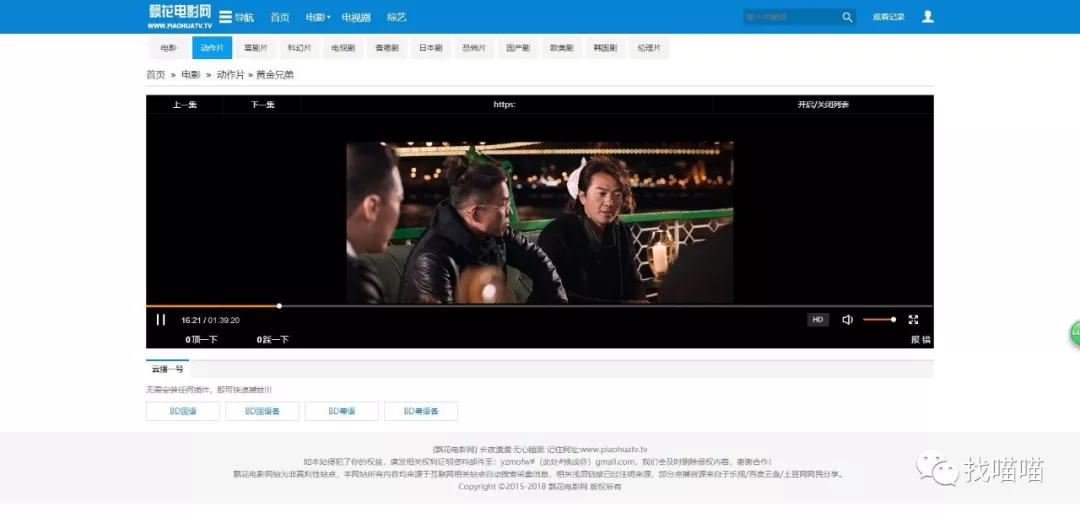Select the 动作片 category tab
Viewport: 1080px width, 518px height.
tap(212, 48)
